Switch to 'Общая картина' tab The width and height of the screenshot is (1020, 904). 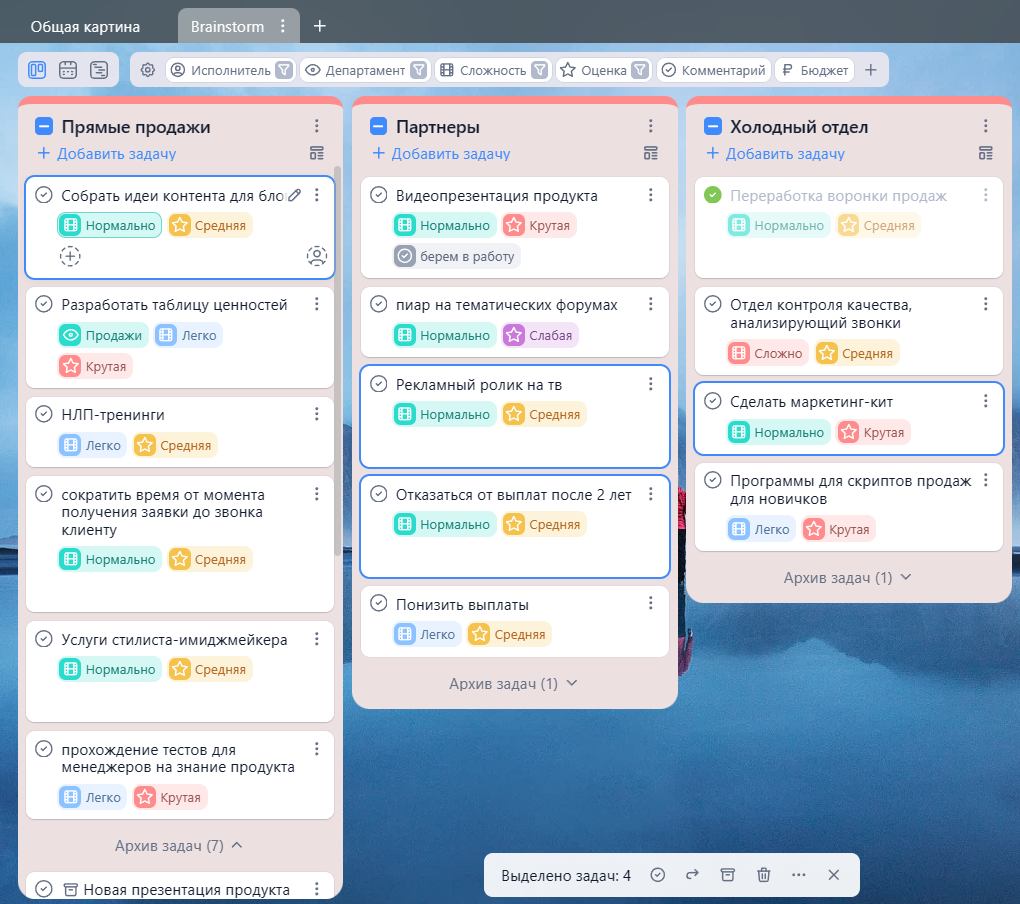point(85,26)
